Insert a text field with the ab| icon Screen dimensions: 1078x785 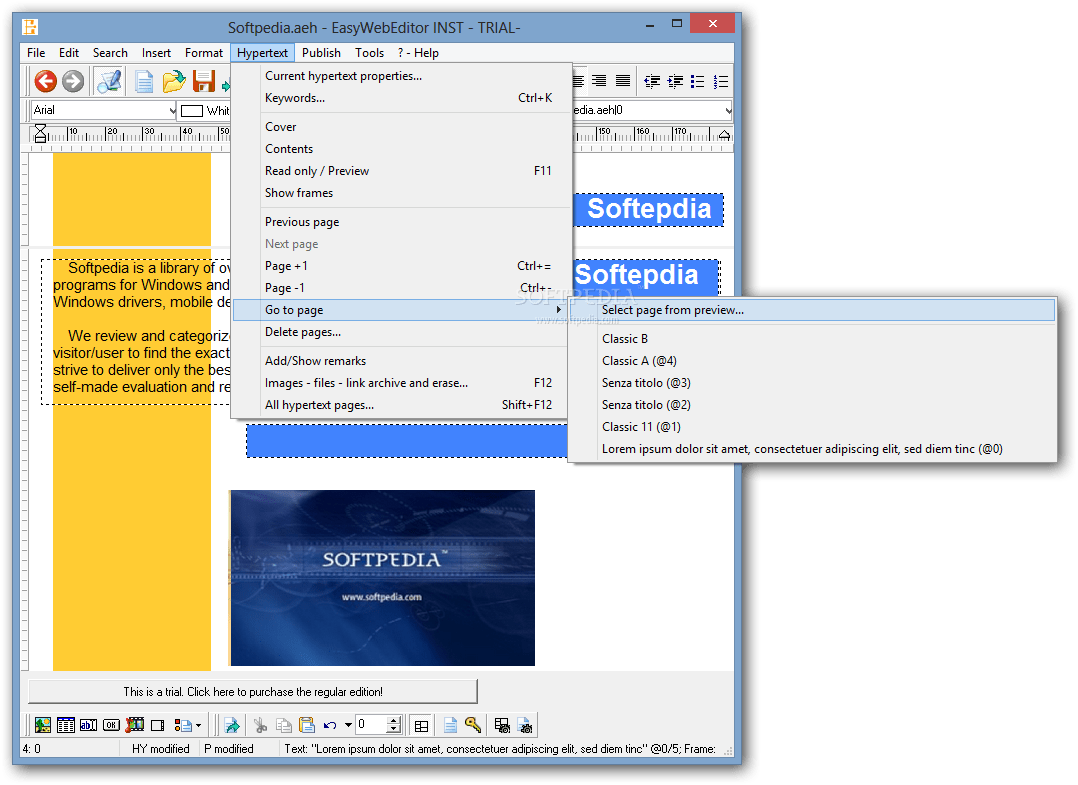pos(89,725)
